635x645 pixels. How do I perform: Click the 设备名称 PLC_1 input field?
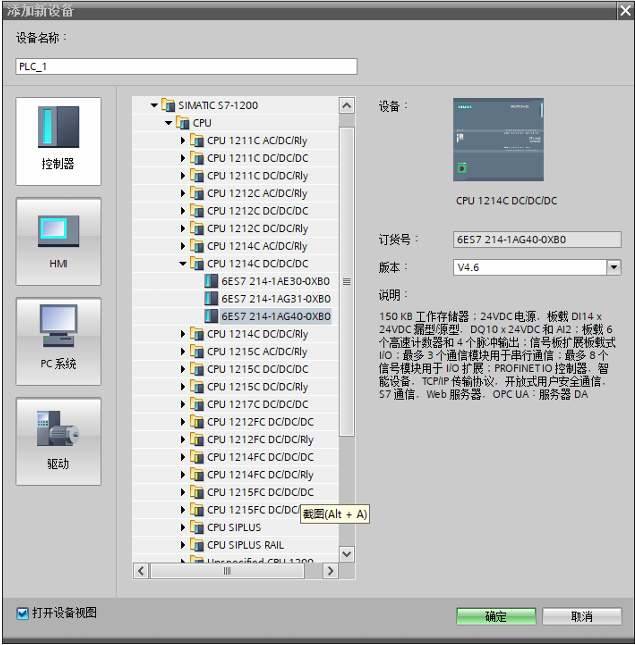click(x=186, y=67)
